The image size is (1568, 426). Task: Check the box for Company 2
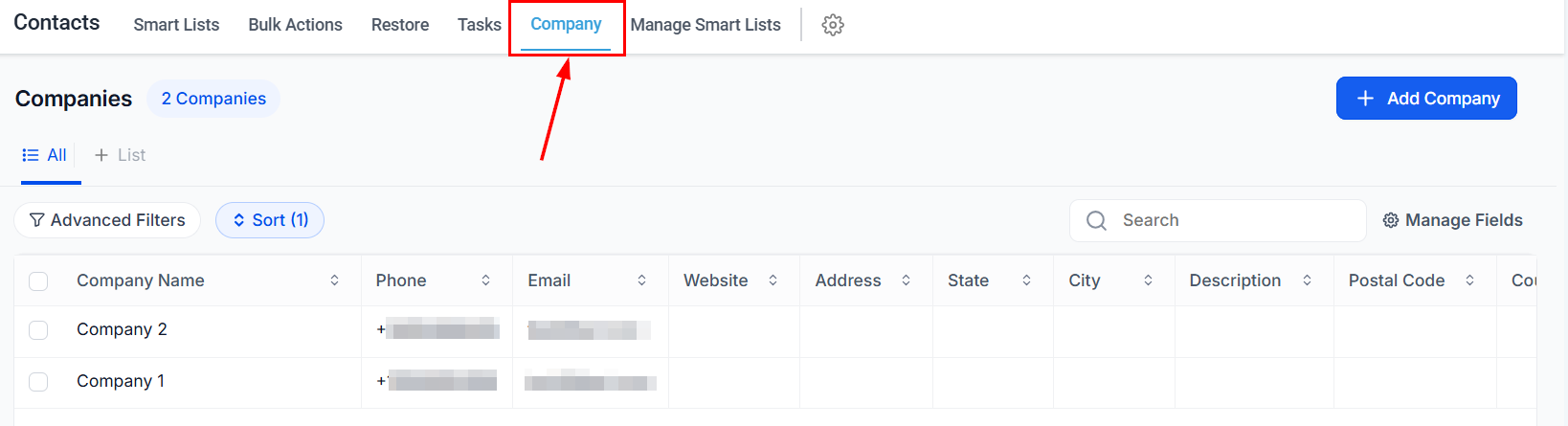(38, 330)
